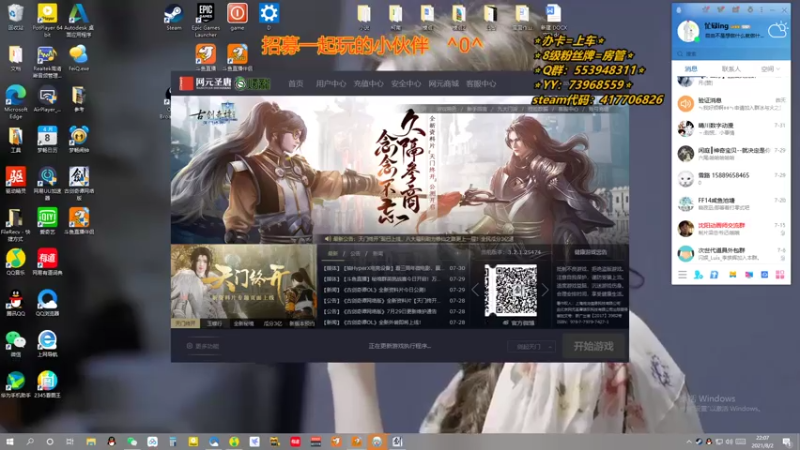
Task: Click the taskbar clock showing 22:07
Action: click(762, 441)
